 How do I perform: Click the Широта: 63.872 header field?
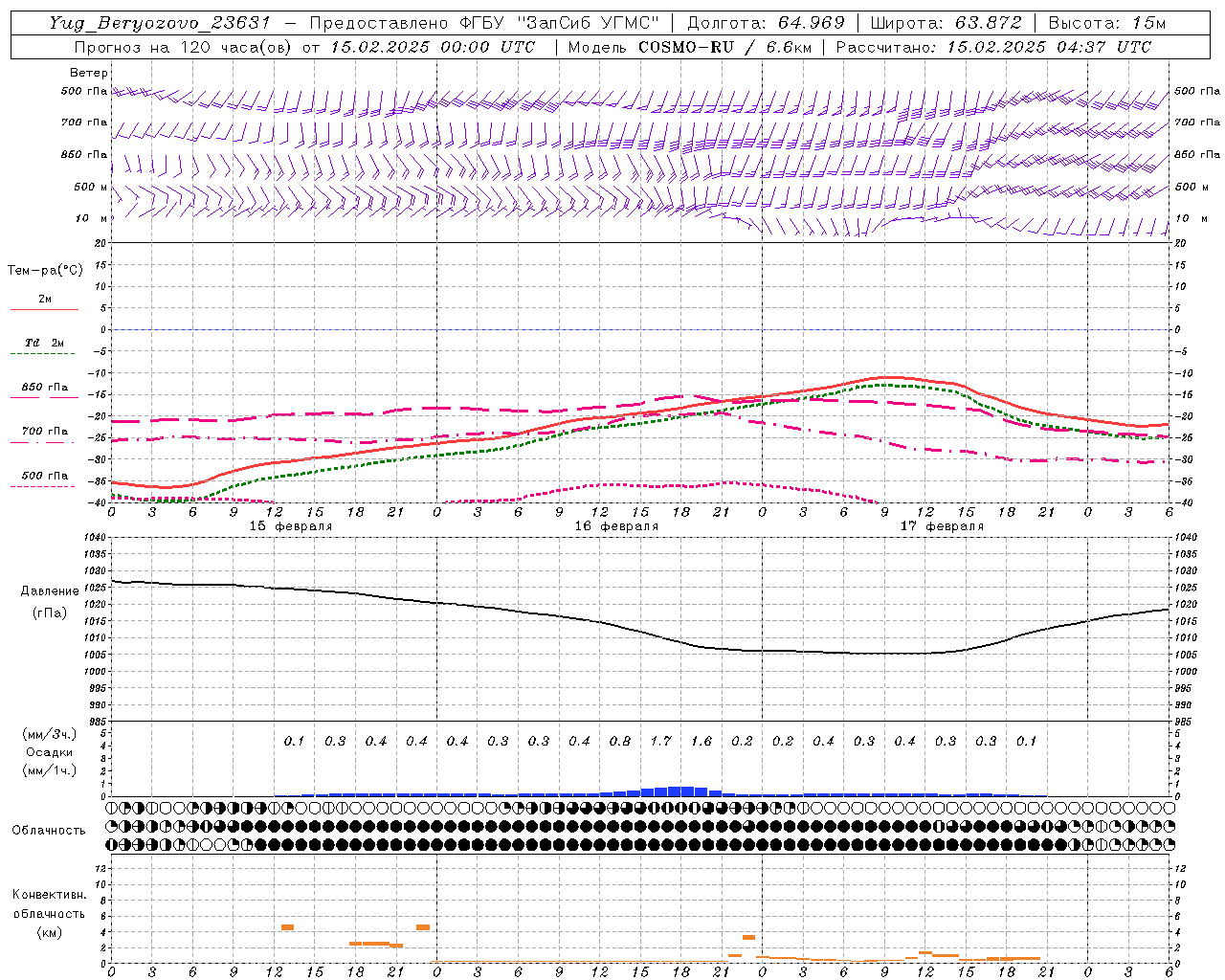click(x=947, y=23)
